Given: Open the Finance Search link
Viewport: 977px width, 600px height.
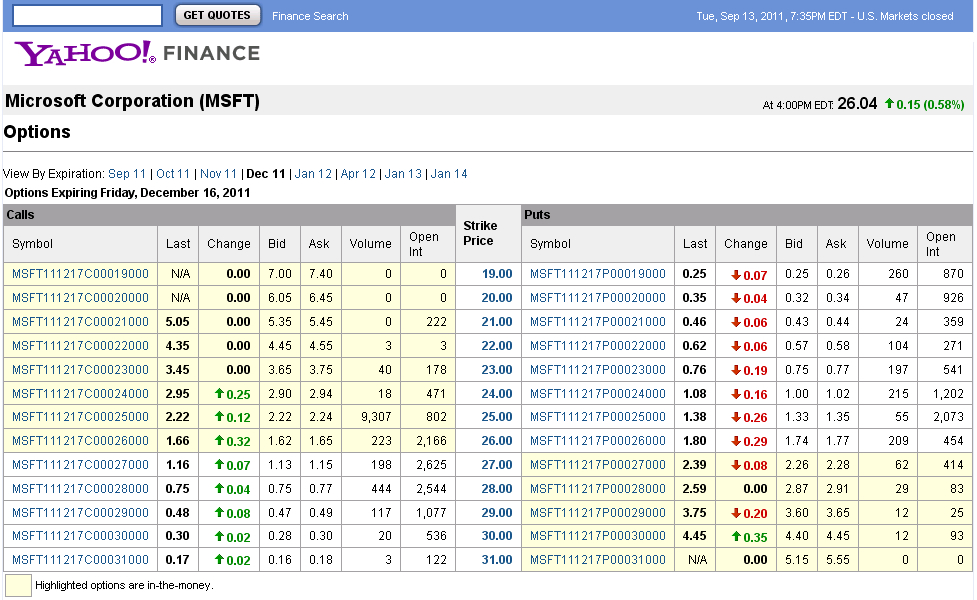Looking at the screenshot, I should [x=310, y=16].
